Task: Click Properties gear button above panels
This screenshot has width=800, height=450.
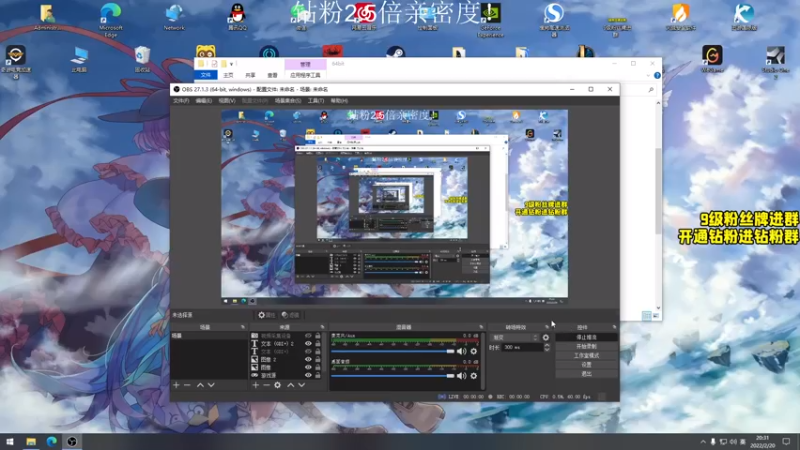Action: point(266,315)
